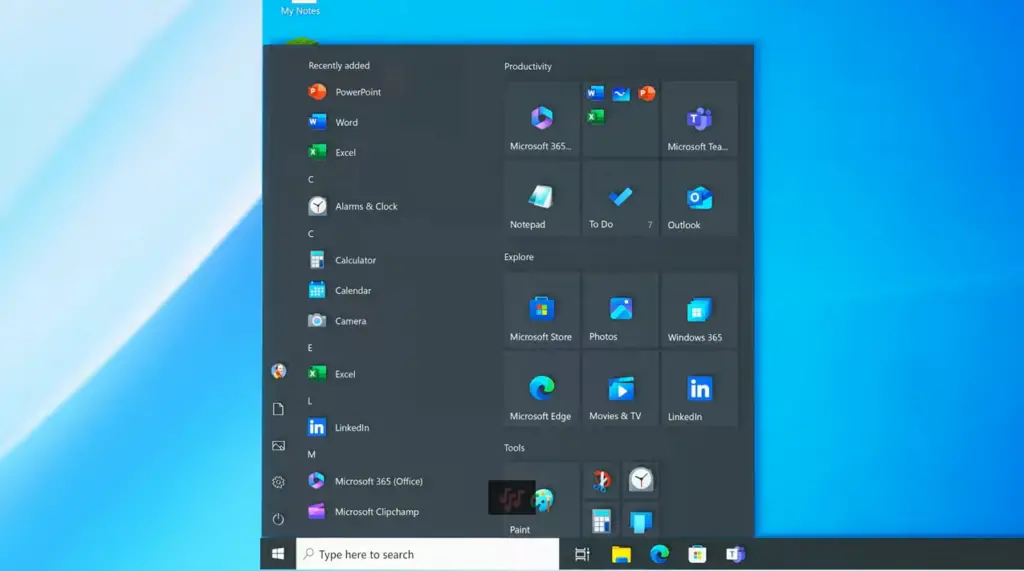Image resolution: width=1024 pixels, height=571 pixels.
Task: Open Pictures from Start rail
Action: click(278, 446)
